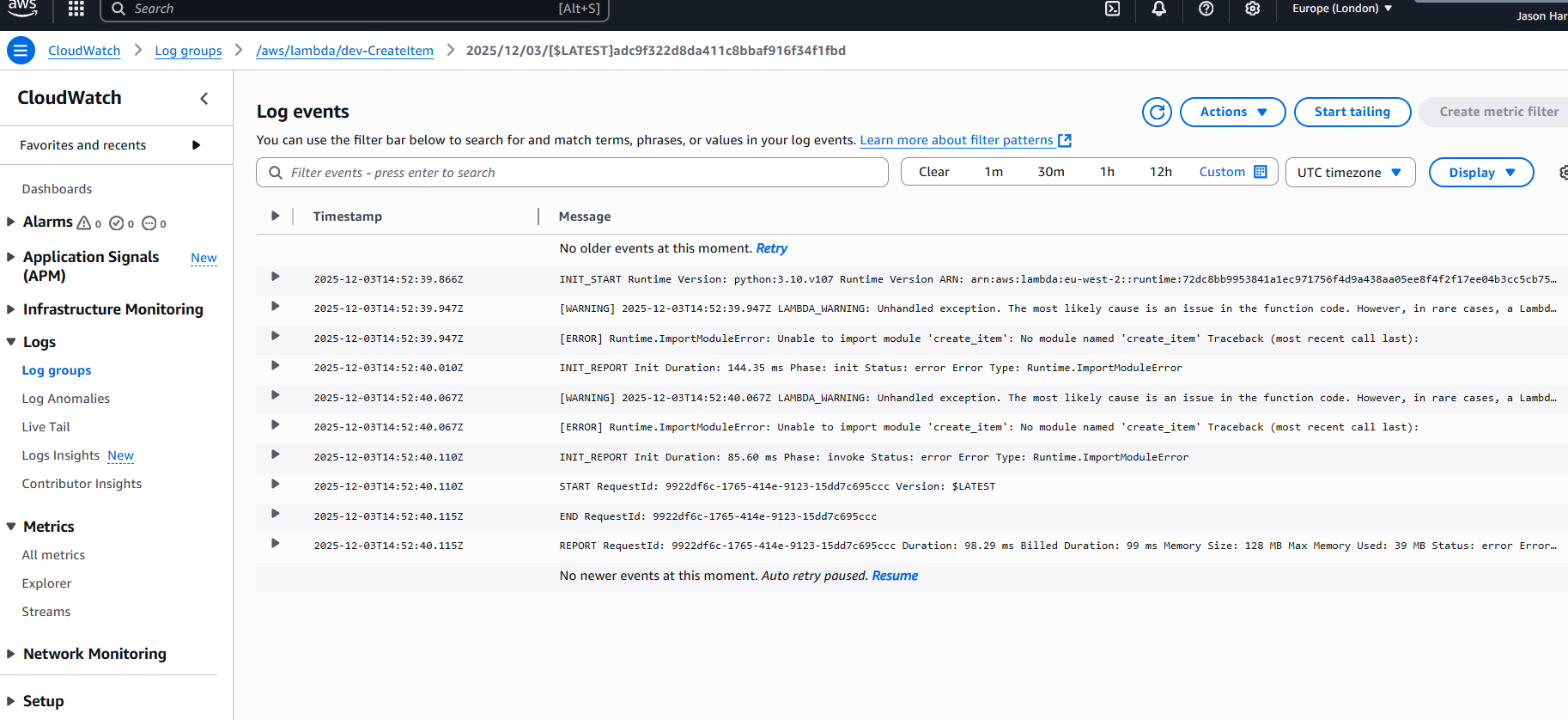Expand the Setup section
This screenshot has height=720, width=1568.
11,701
